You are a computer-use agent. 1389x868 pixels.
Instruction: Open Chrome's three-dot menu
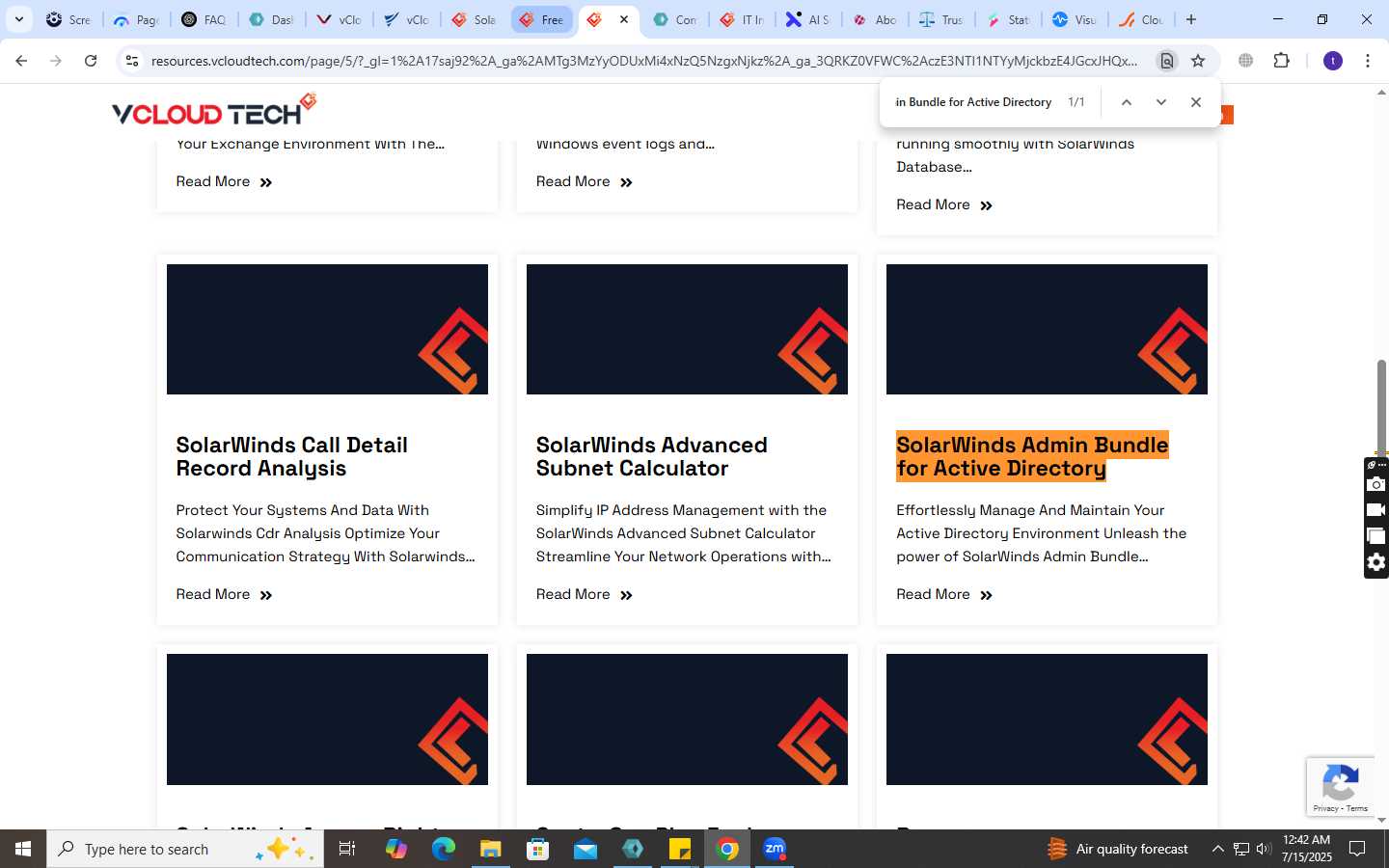pyautogui.click(x=1368, y=61)
